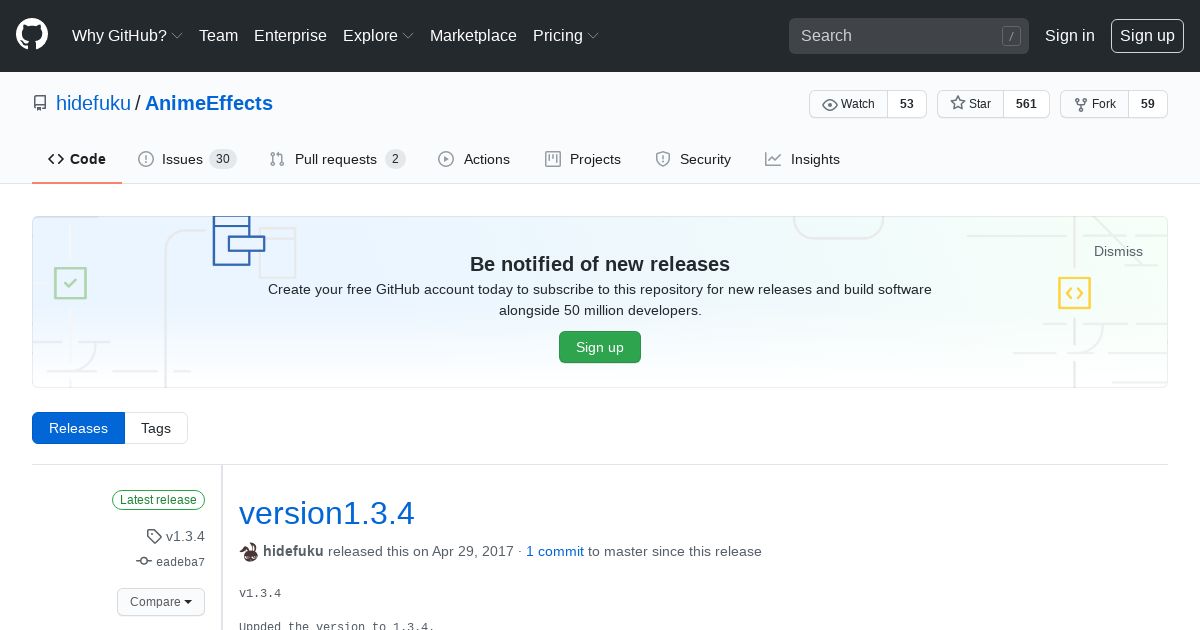The width and height of the screenshot is (1200, 630).
Task: Open the watchers count 53
Action: pyautogui.click(x=907, y=104)
